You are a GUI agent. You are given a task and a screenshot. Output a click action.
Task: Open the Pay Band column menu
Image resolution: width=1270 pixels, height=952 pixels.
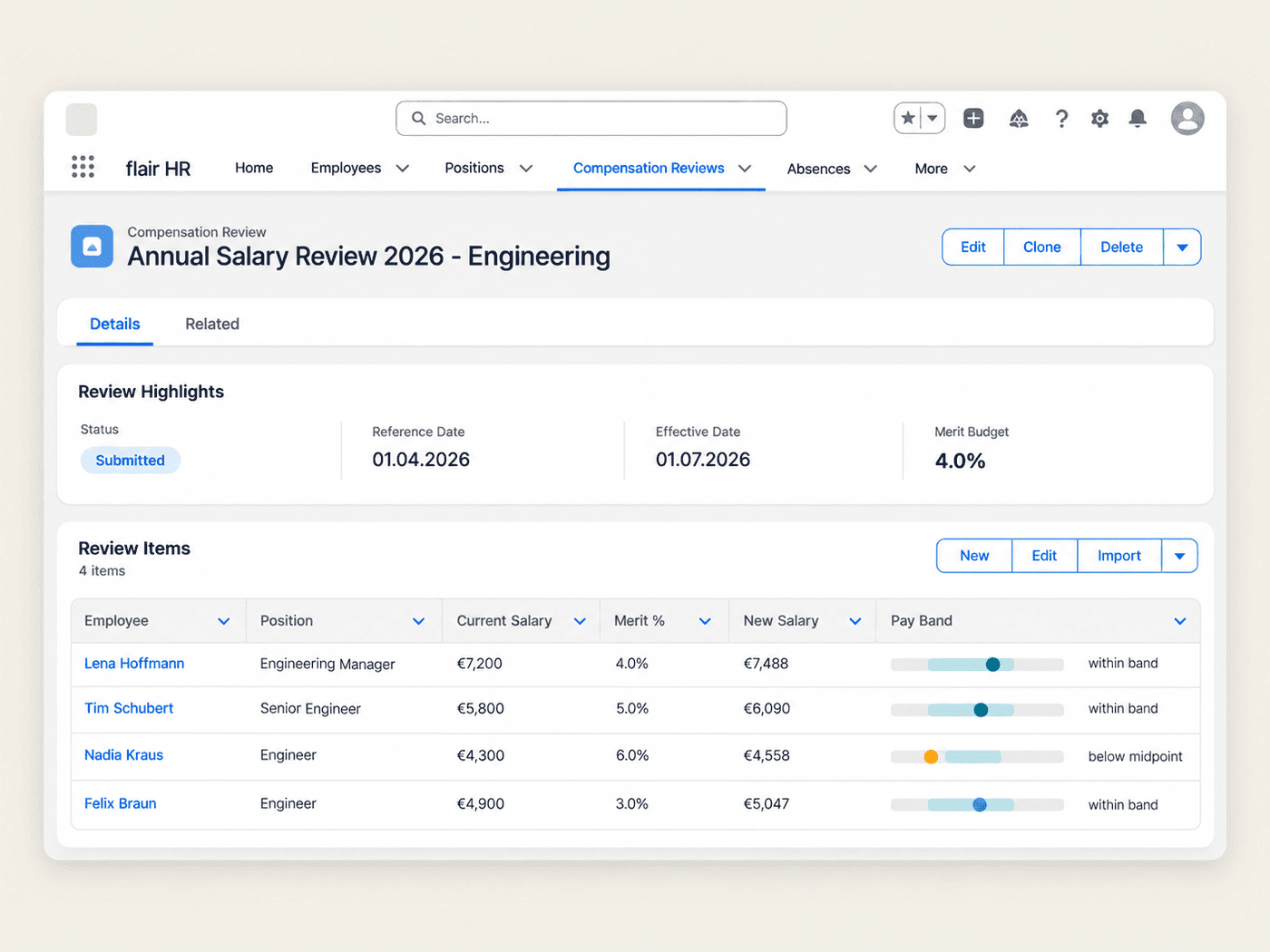click(x=1180, y=621)
